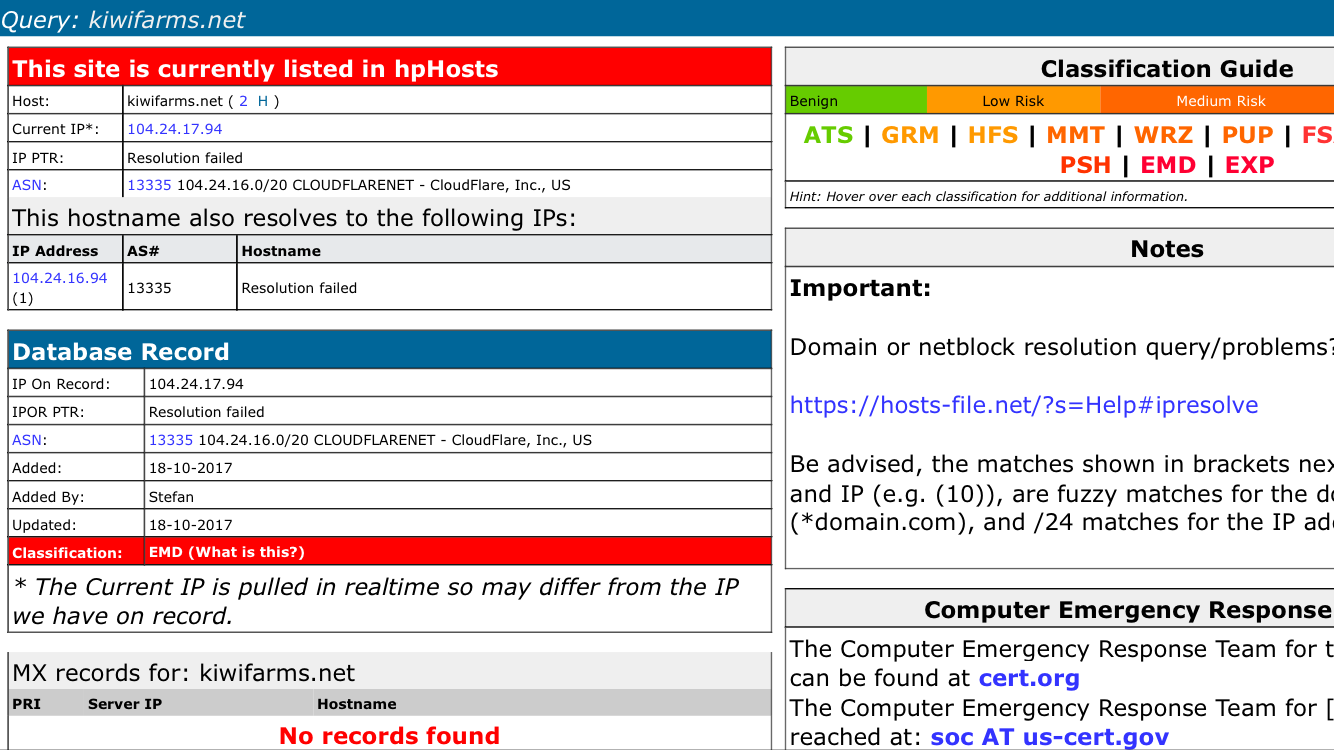Open the 13335 link in the top ASN row

pyautogui.click(x=150, y=185)
